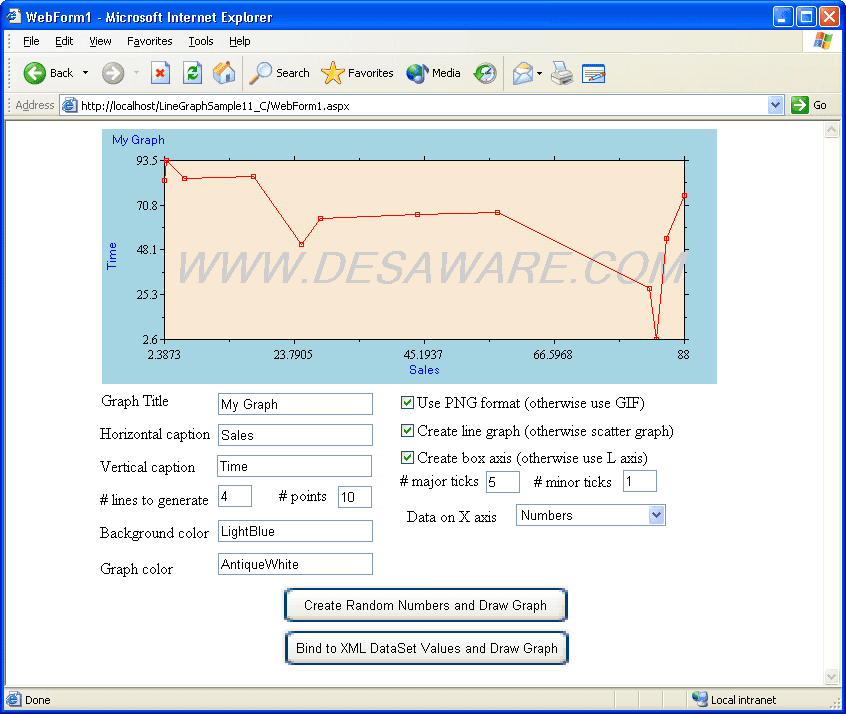Click the scrollbar down arrow
Screen dimensions: 846x714
831,676
